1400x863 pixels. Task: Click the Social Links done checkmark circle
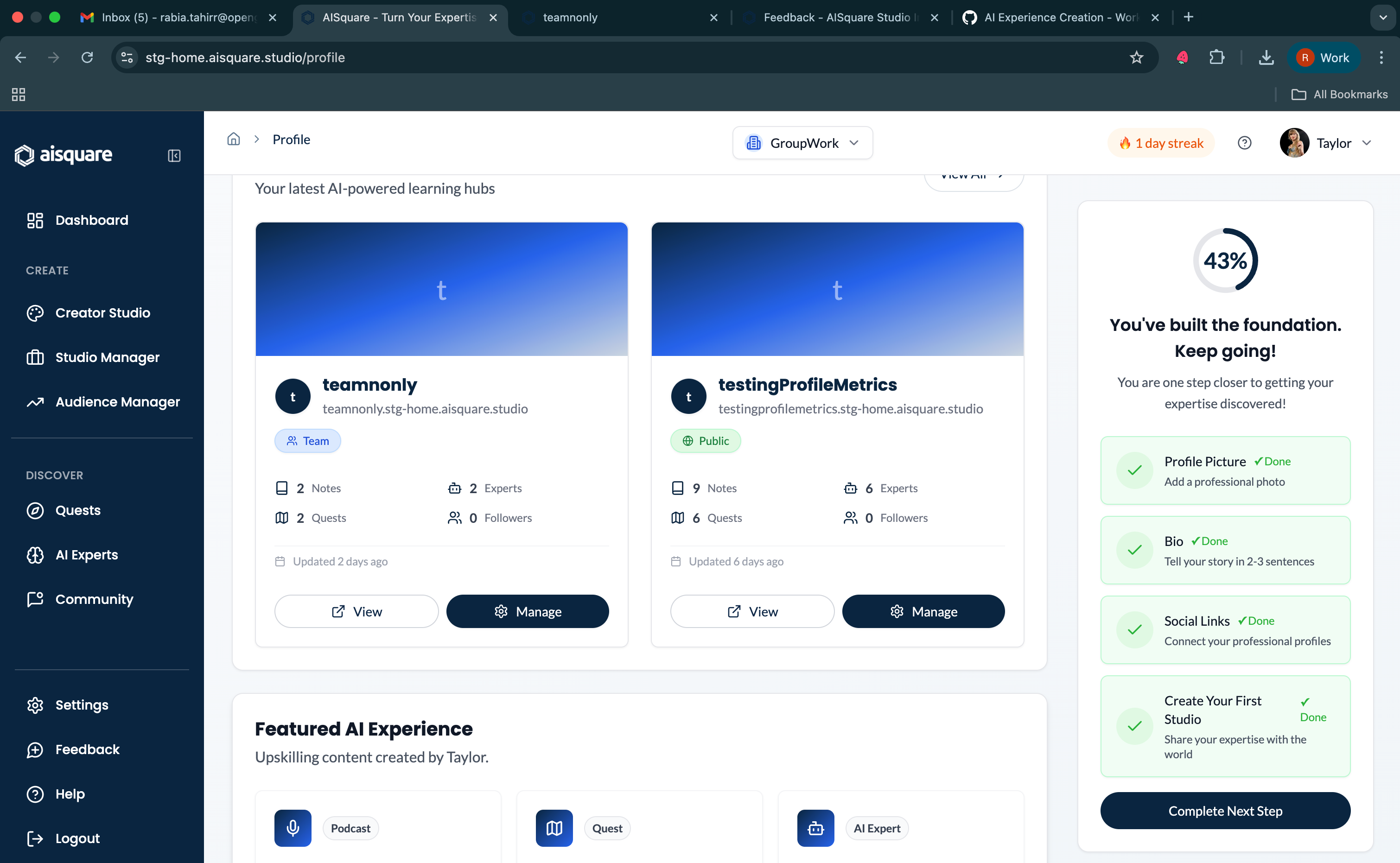tap(1135, 630)
